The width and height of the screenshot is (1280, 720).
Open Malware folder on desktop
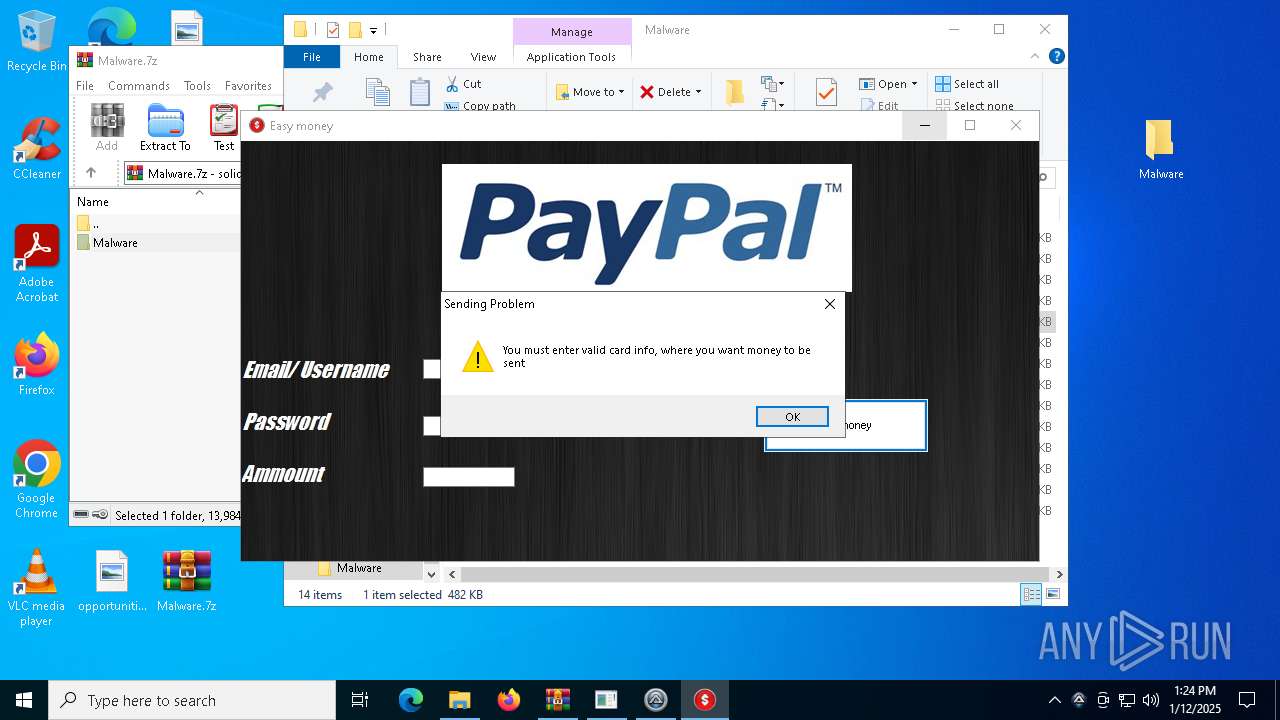1160,149
